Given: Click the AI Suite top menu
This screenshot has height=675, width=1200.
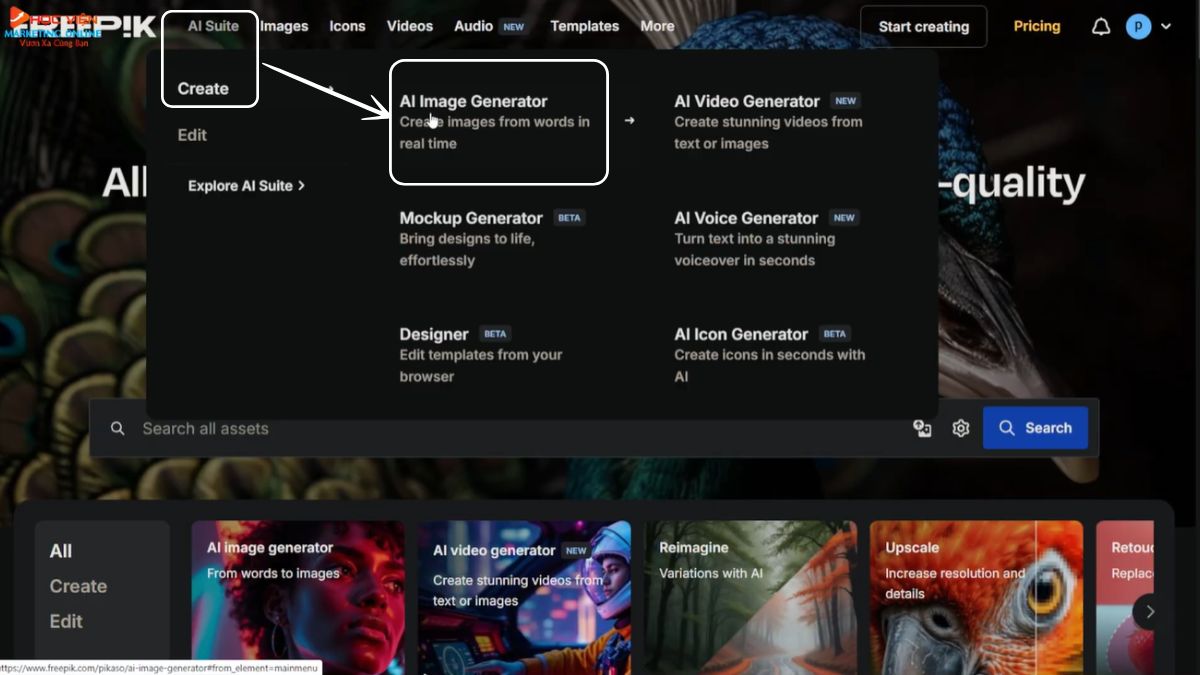Looking at the screenshot, I should click(x=213, y=26).
